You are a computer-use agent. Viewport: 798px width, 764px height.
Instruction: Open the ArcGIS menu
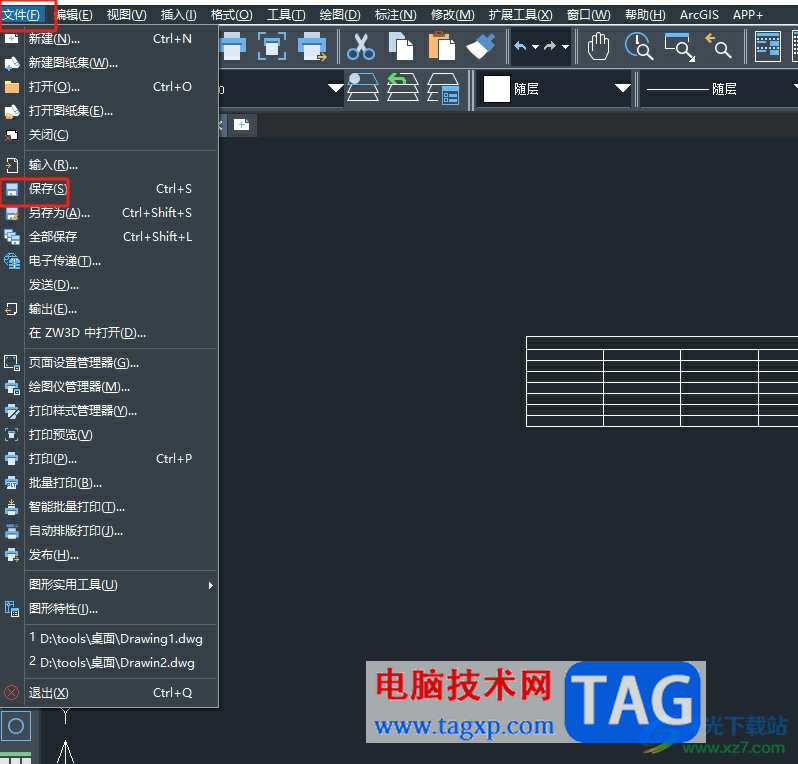[699, 15]
